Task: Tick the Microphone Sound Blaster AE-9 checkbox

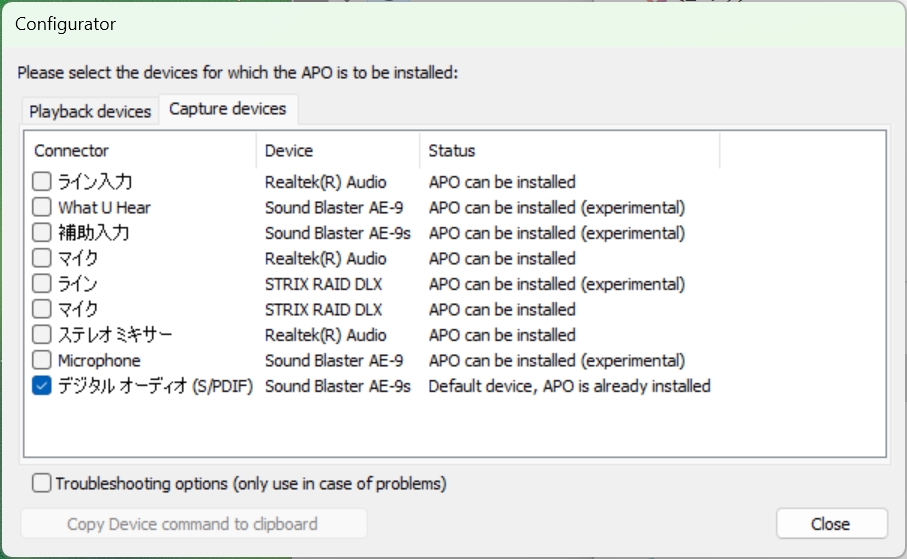Action: [x=41, y=361]
